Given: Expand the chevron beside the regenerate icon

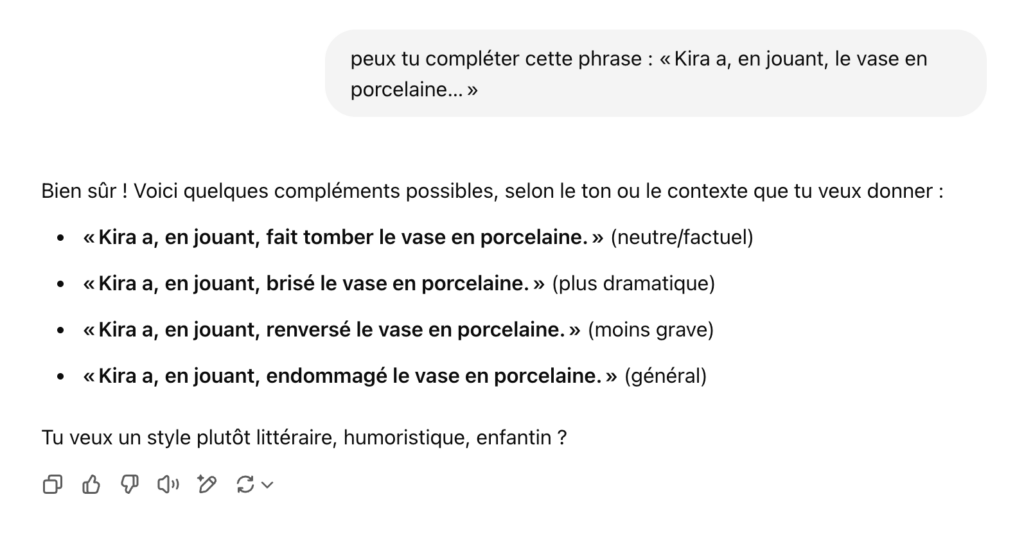Looking at the screenshot, I should (267, 485).
